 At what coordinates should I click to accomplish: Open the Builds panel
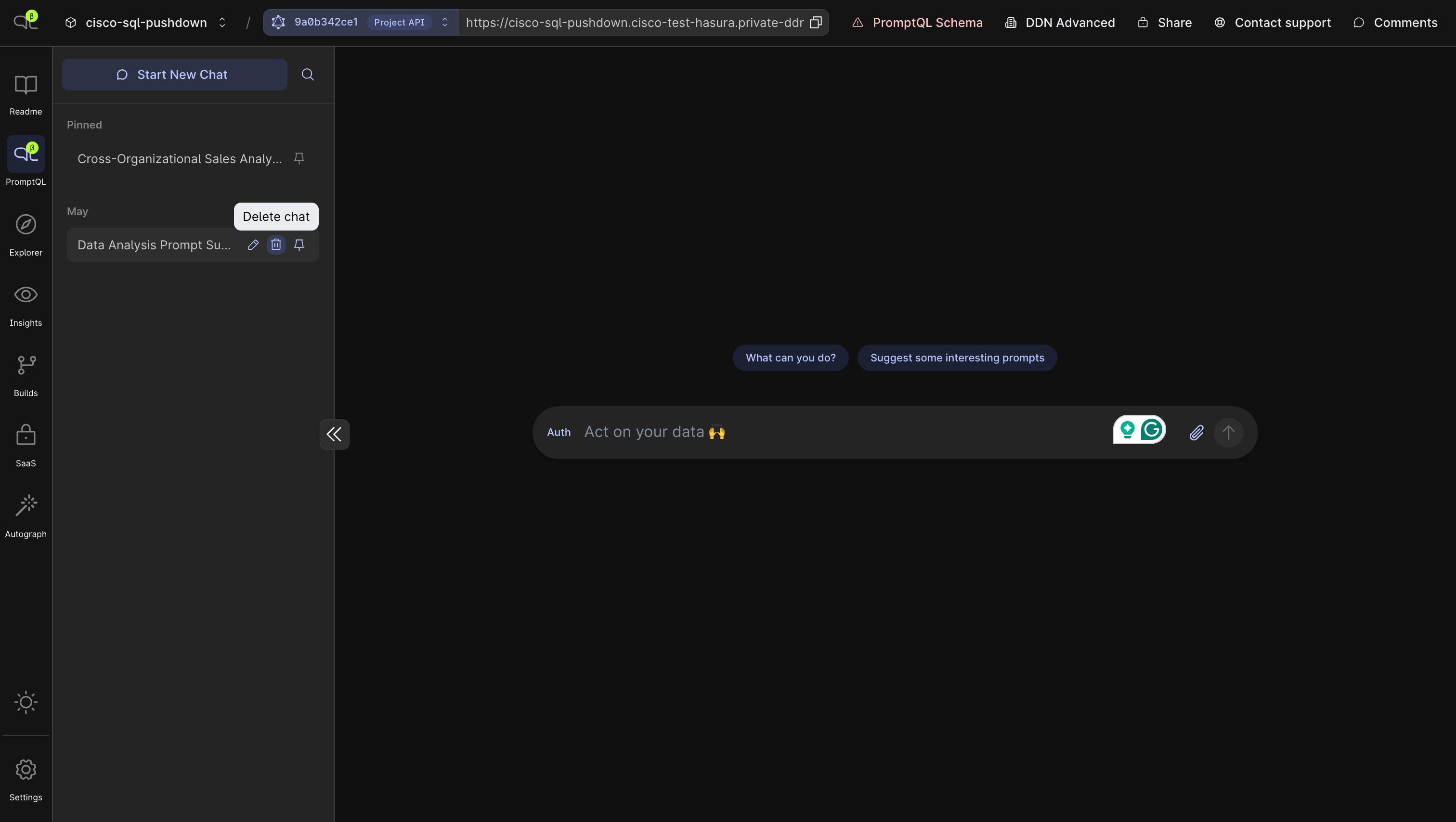26,373
